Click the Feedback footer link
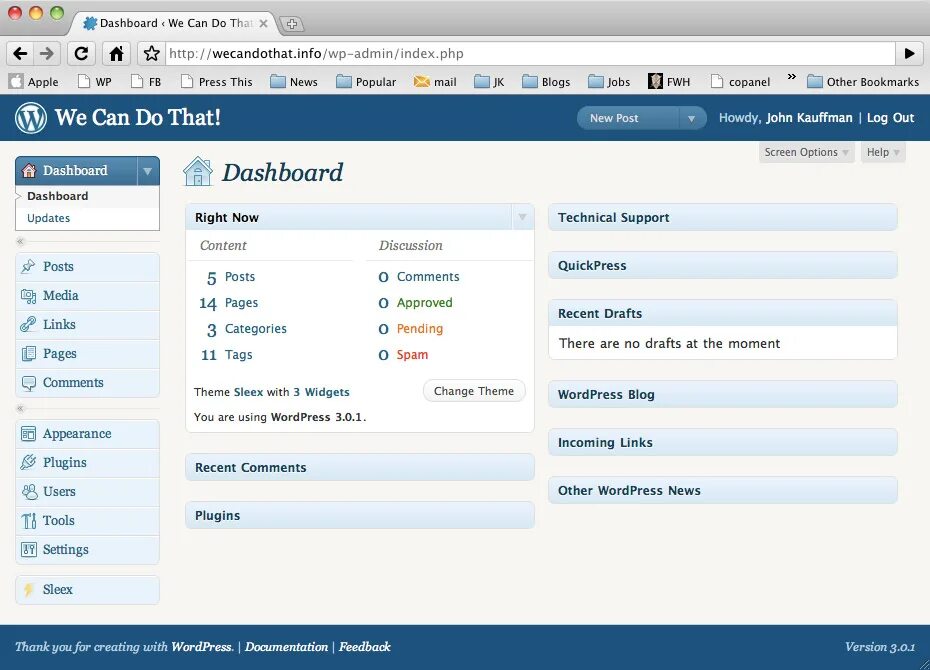Image resolution: width=930 pixels, height=670 pixels. click(x=365, y=647)
